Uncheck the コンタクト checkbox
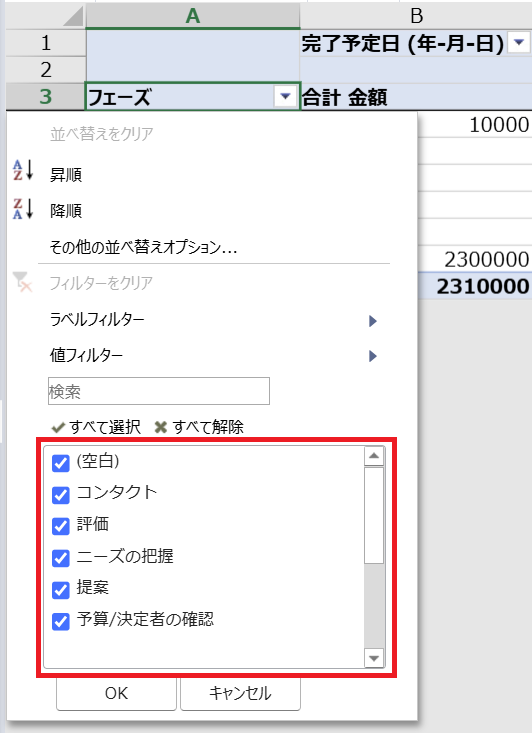 [x=61, y=495]
